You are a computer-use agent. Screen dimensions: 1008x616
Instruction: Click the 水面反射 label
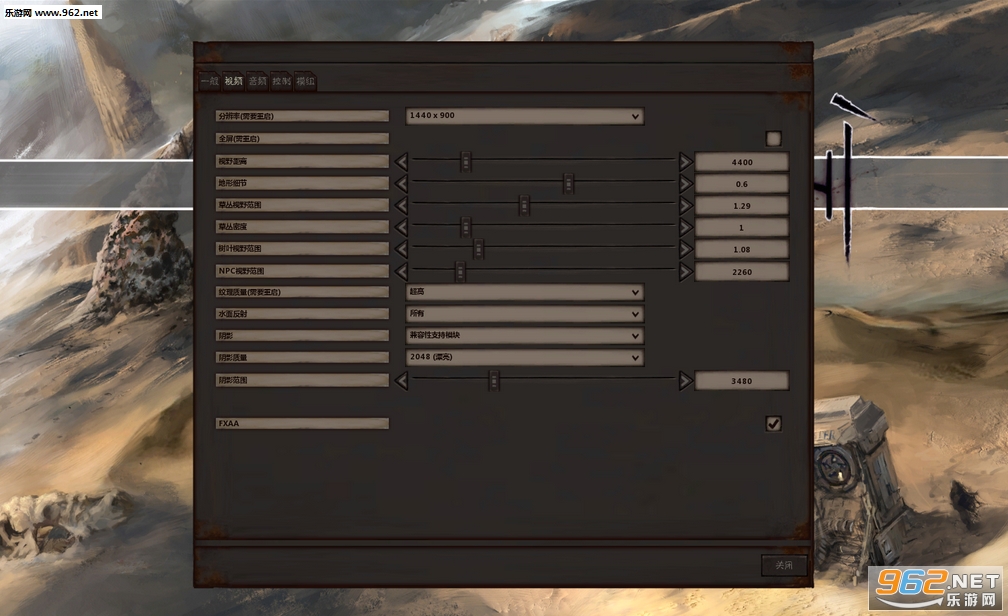302,314
